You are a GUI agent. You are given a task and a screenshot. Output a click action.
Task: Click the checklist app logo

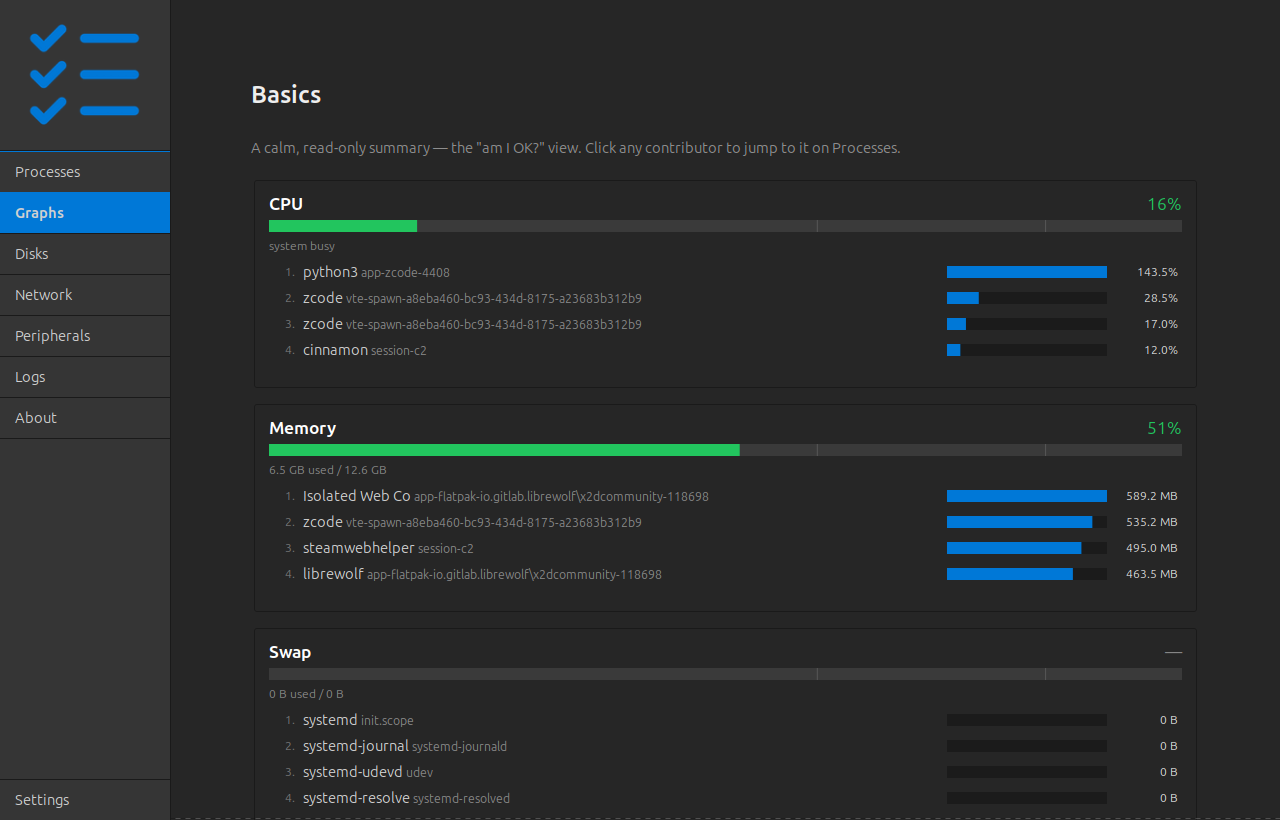(x=85, y=75)
